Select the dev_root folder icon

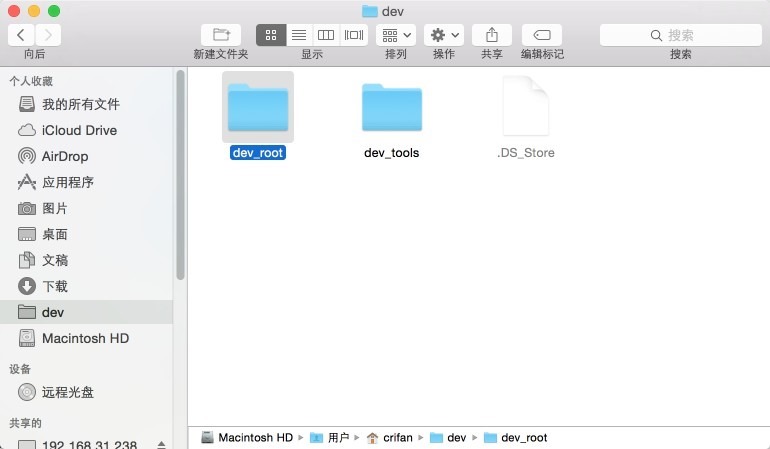258,107
